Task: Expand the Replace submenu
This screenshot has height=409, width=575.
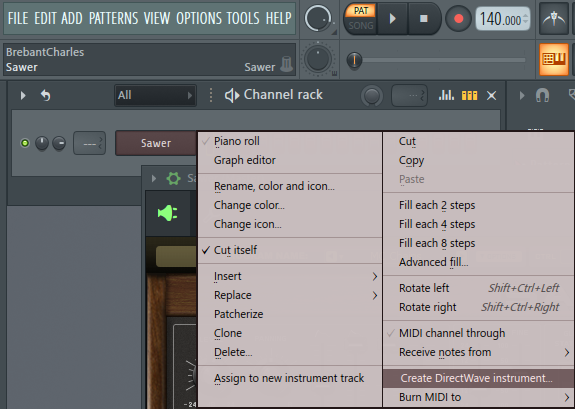Action: tap(290, 295)
